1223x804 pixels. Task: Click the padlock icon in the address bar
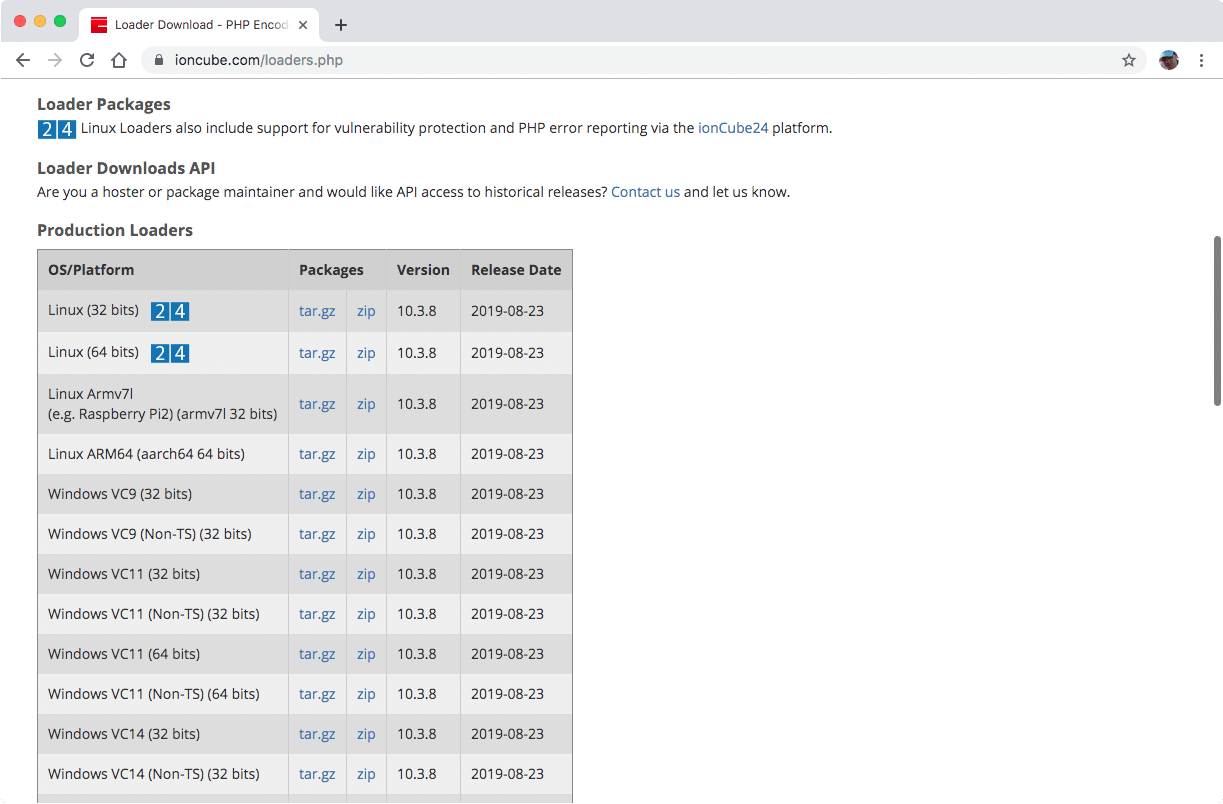click(x=158, y=60)
